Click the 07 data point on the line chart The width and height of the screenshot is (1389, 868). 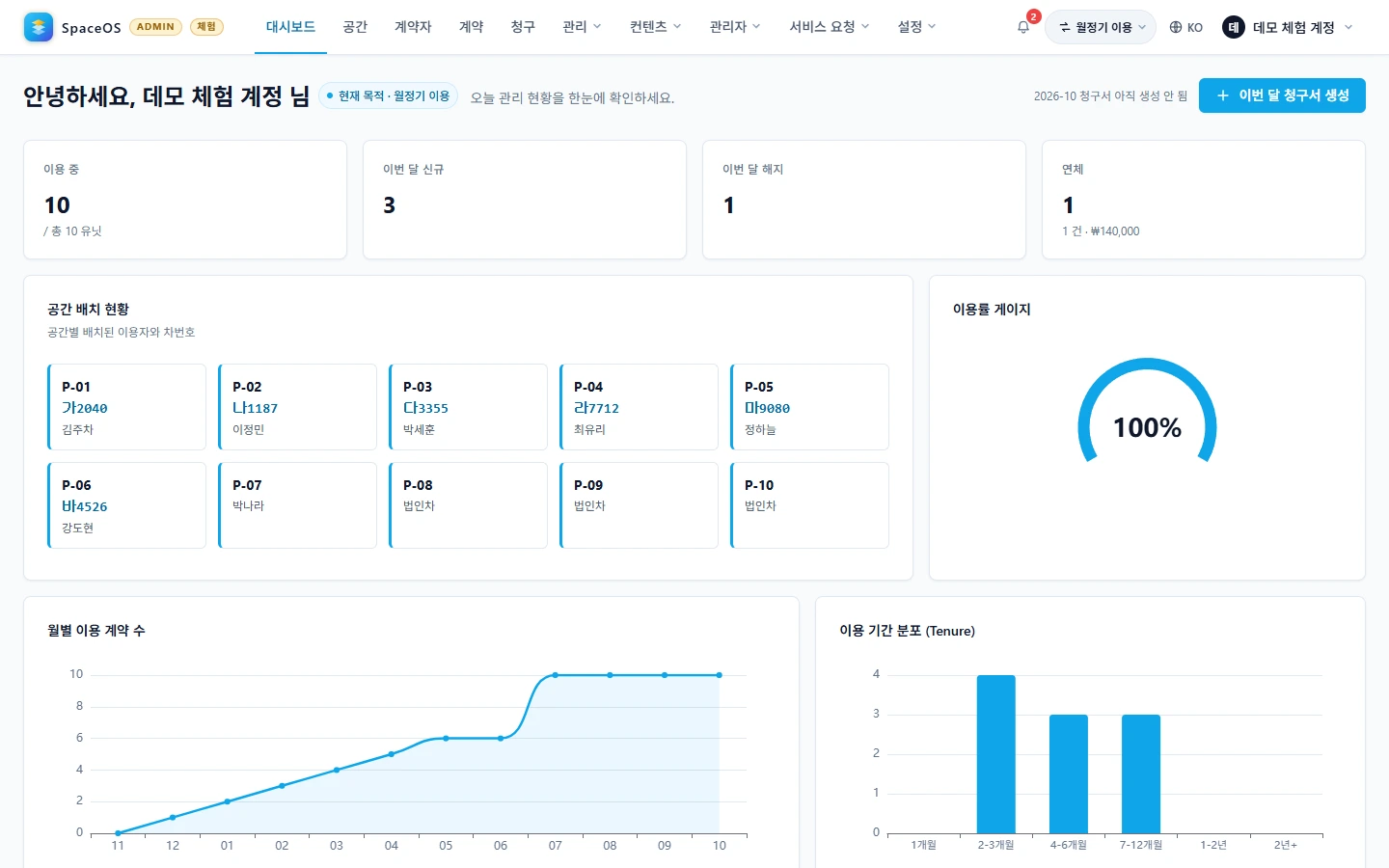click(x=556, y=675)
